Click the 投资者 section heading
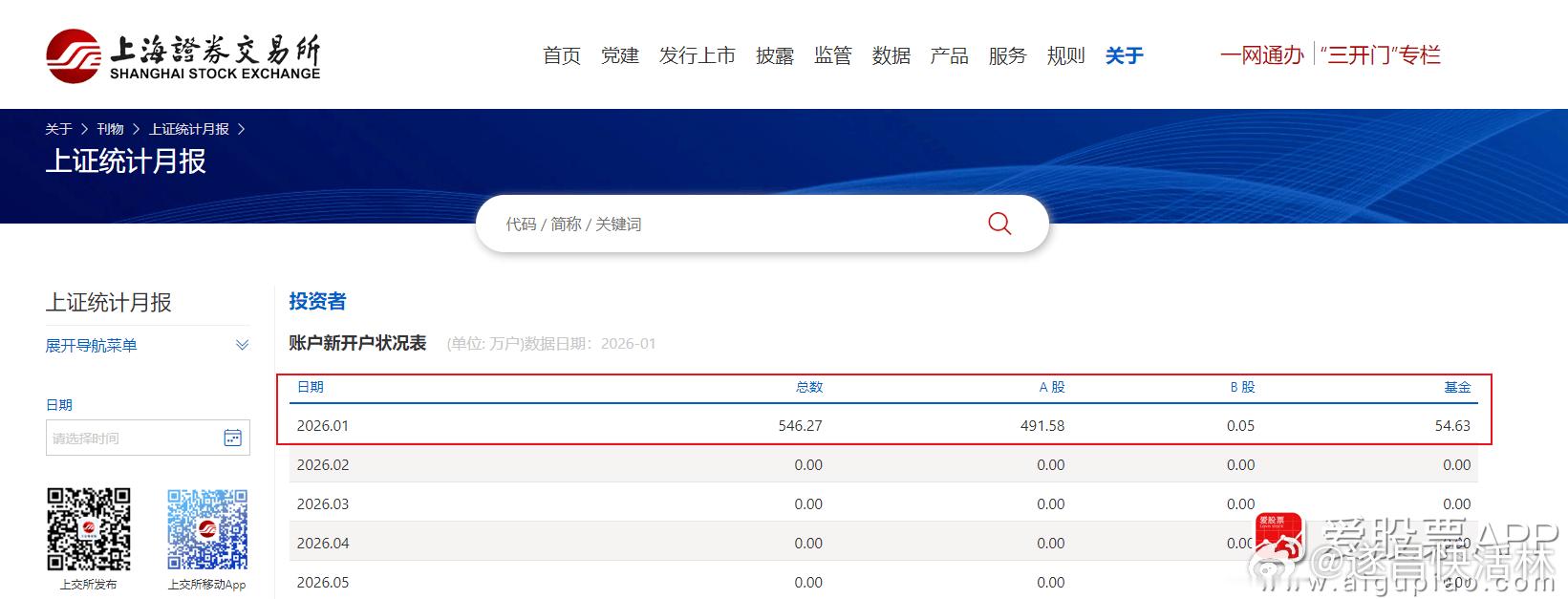This screenshot has height=599, width=1568. 317,301
